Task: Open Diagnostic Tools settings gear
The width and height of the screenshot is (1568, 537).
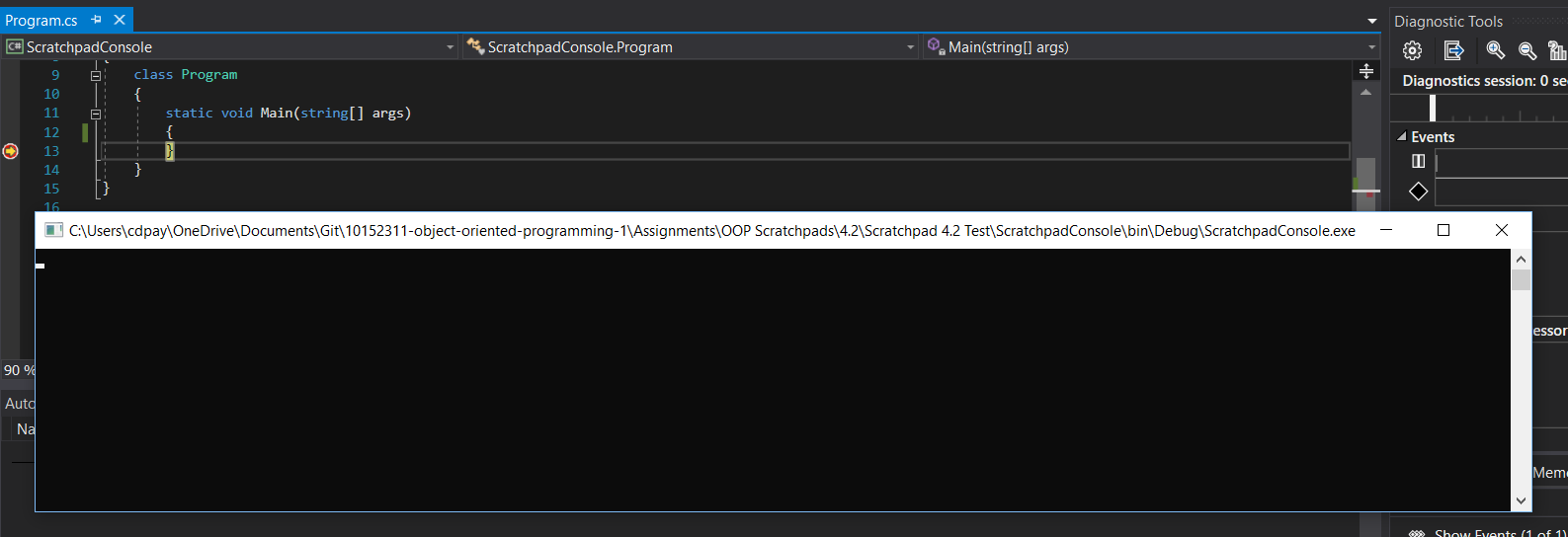Action: tap(1413, 50)
